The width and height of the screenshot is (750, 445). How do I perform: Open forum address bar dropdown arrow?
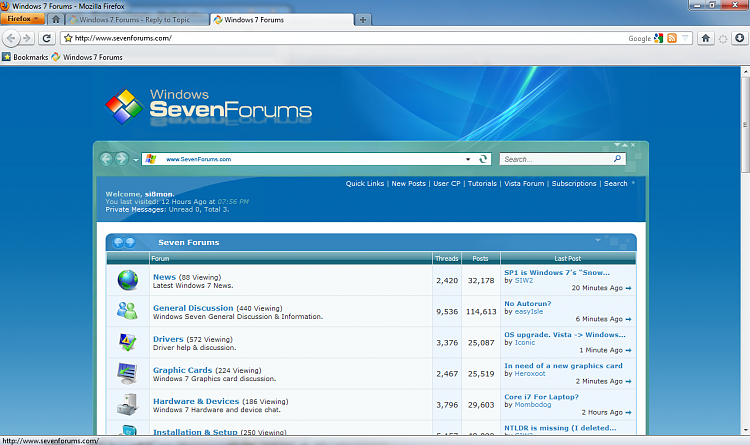pos(468,159)
